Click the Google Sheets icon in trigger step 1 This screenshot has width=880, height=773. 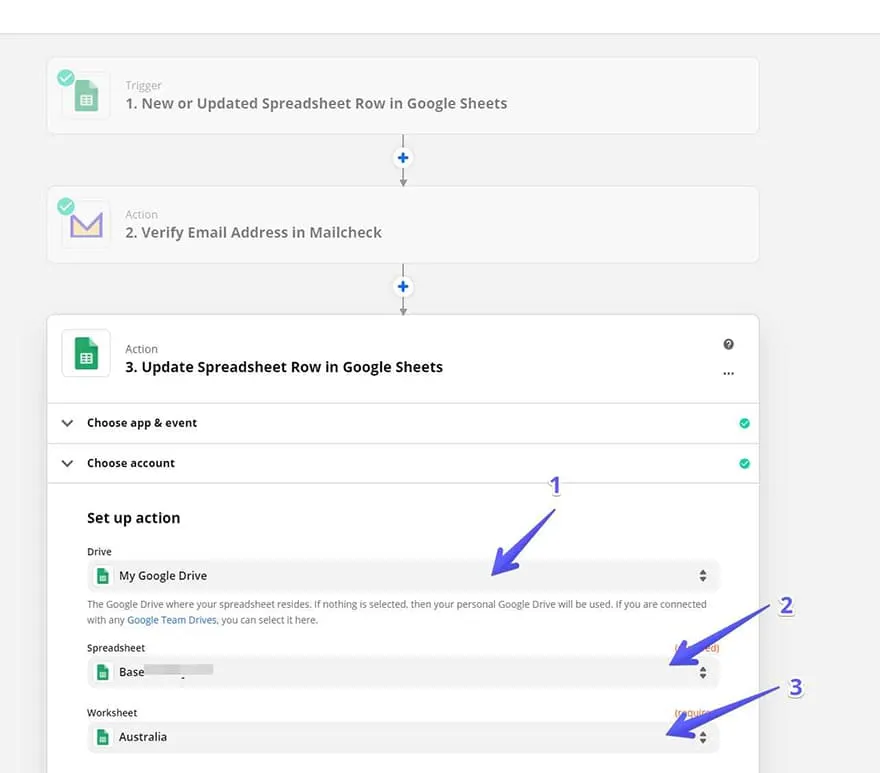87,97
